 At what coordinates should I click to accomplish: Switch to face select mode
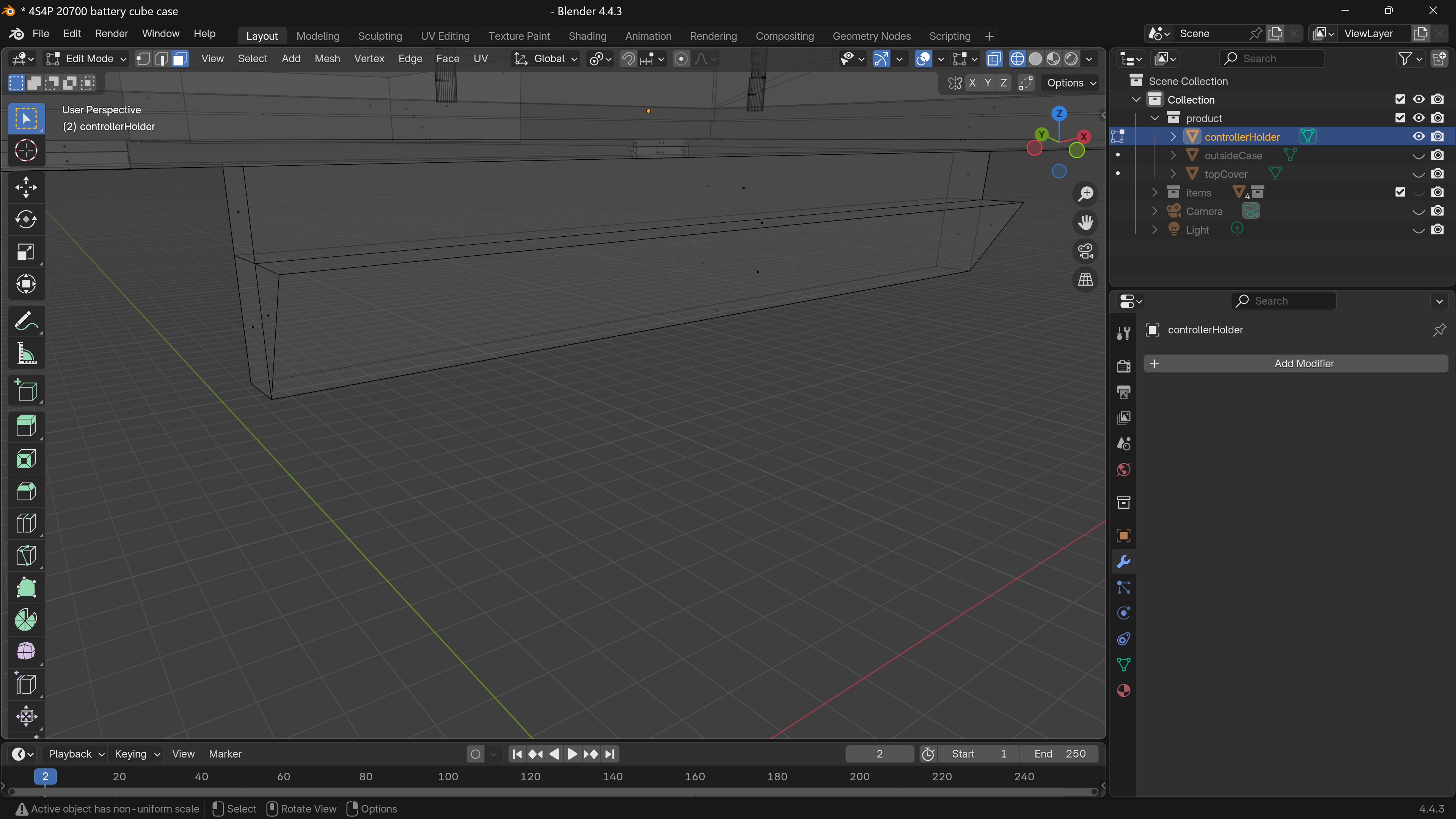[180, 59]
